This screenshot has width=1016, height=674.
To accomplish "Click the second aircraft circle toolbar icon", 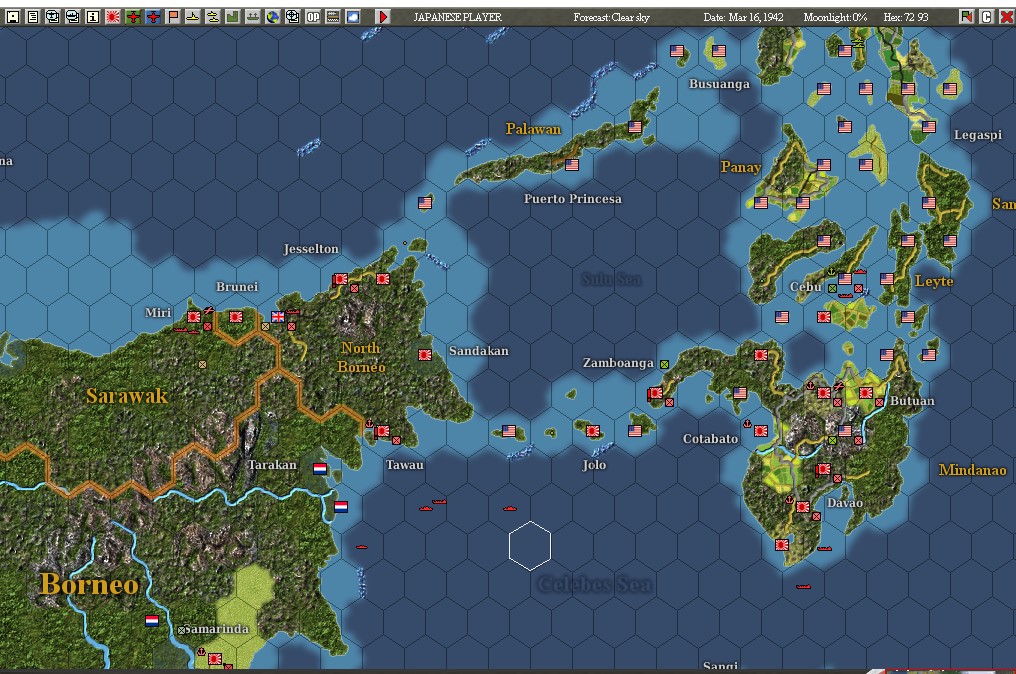I will click(73, 17).
